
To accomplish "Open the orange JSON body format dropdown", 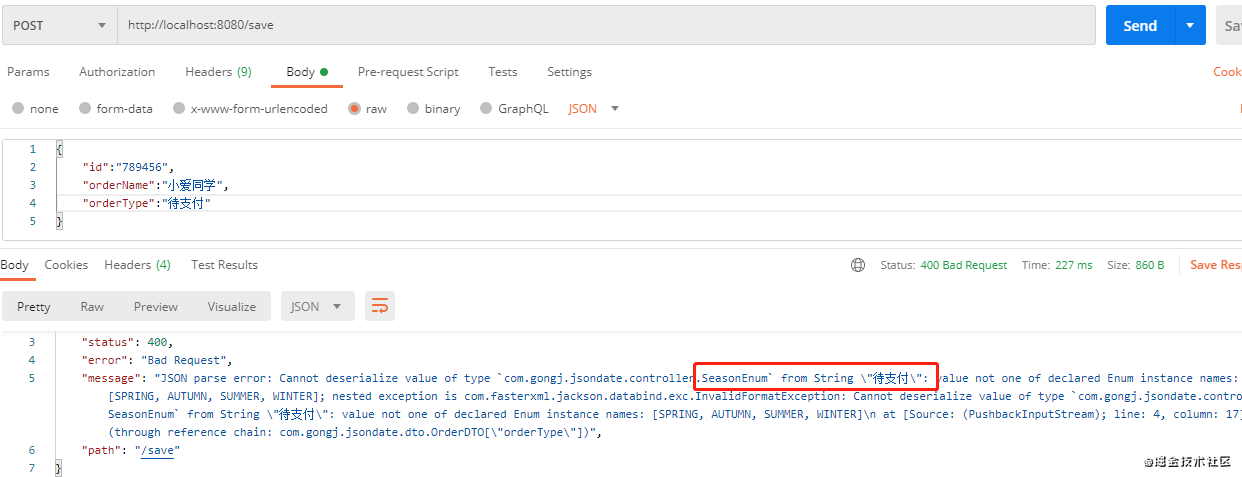I will coord(594,109).
